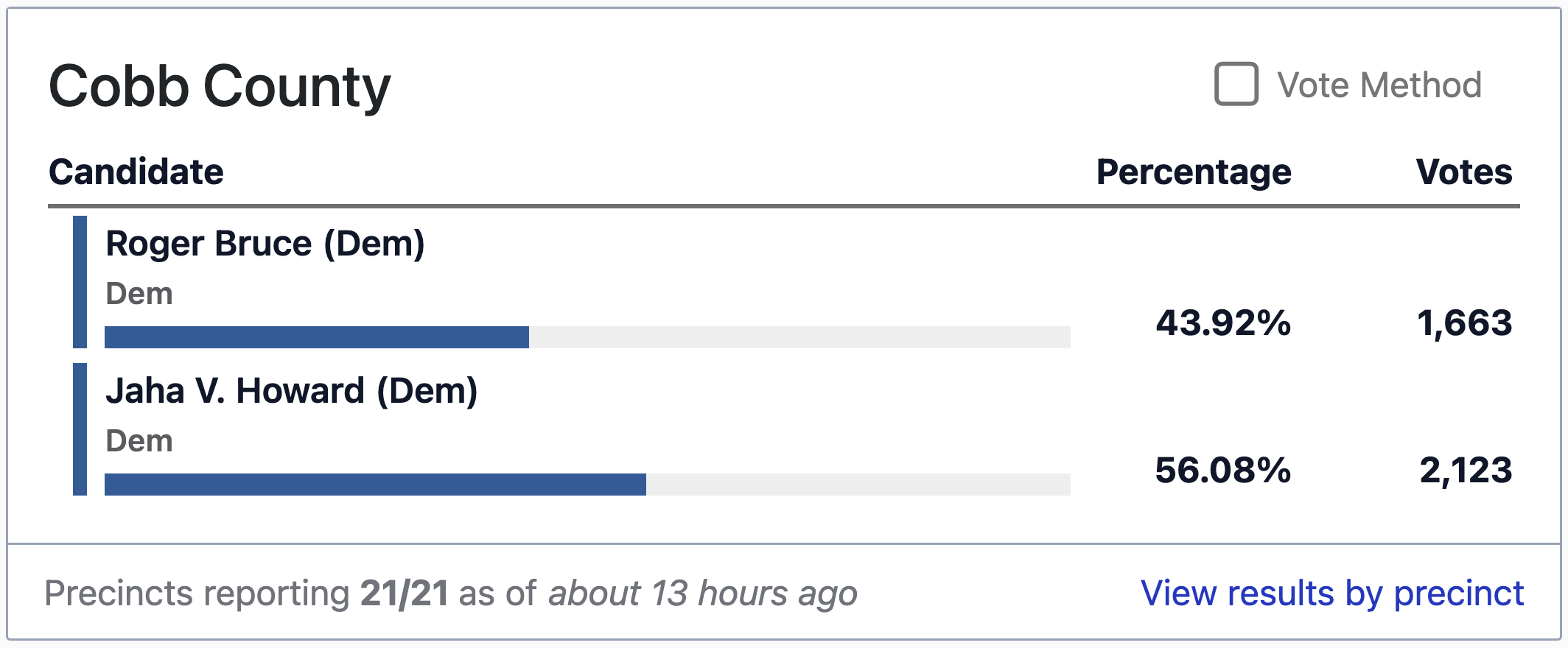Screen dimensions: 1568x648
Task: Click the Percentage column header
Action: 1194,172
